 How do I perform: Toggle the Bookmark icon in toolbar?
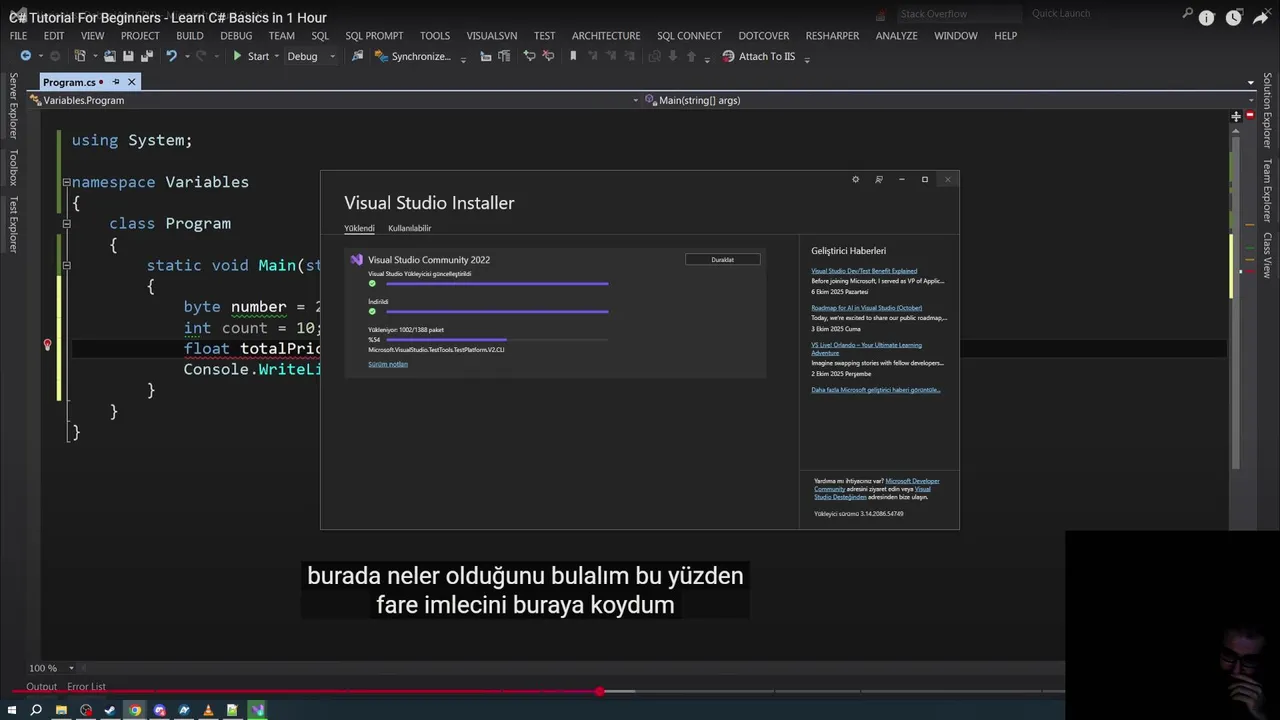pos(573,56)
